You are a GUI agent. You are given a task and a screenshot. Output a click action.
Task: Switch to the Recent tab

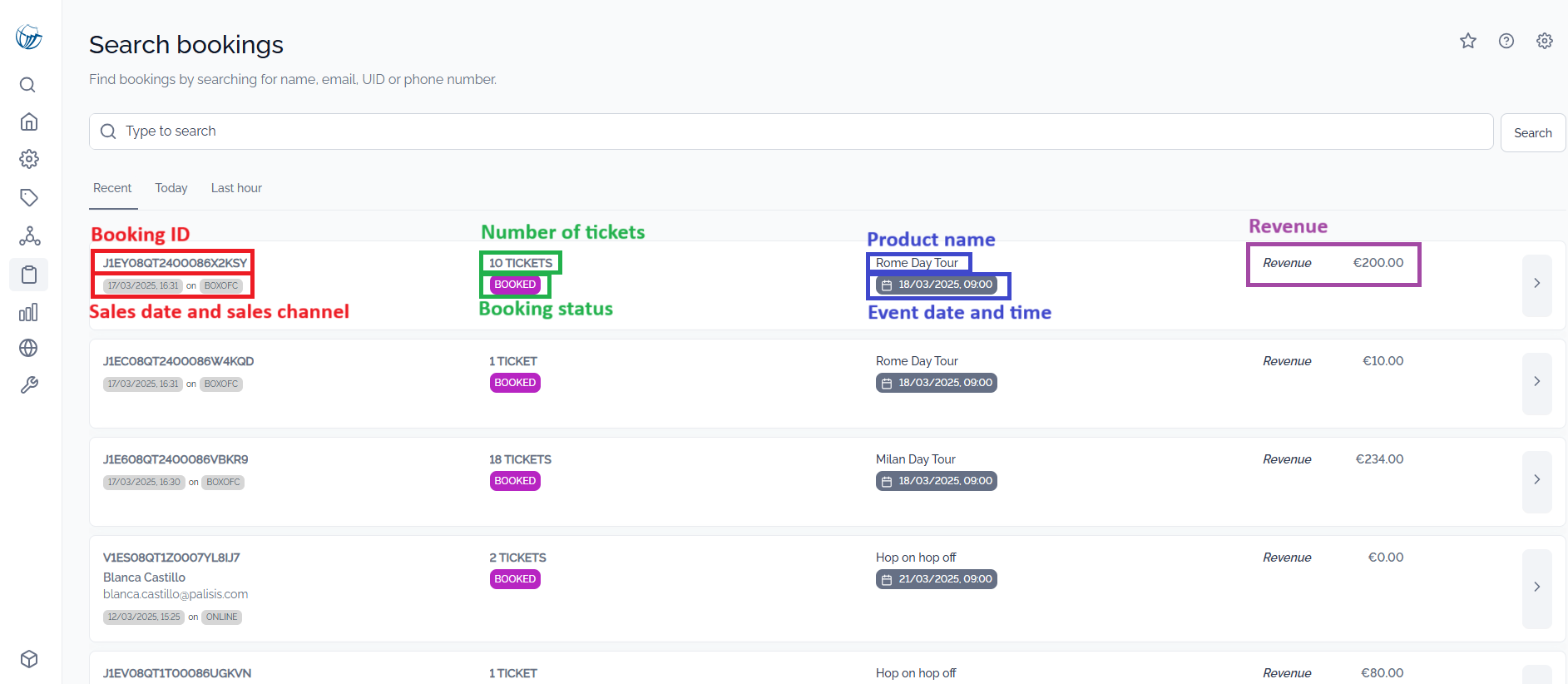112,188
